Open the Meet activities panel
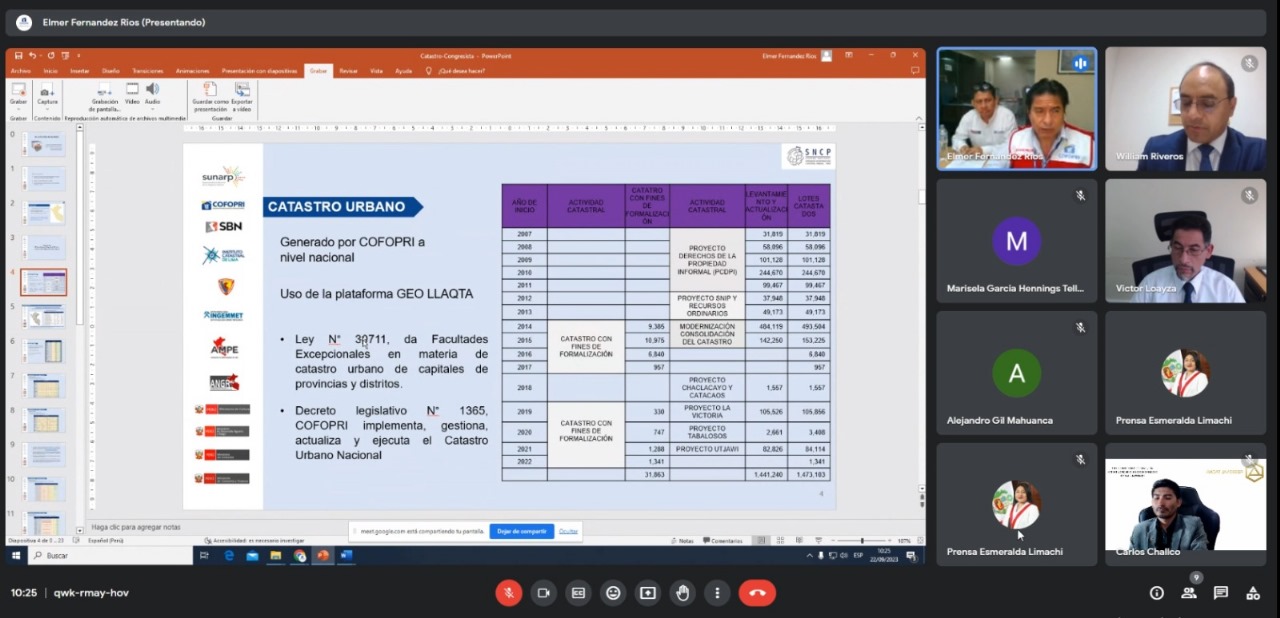 tap(1253, 593)
